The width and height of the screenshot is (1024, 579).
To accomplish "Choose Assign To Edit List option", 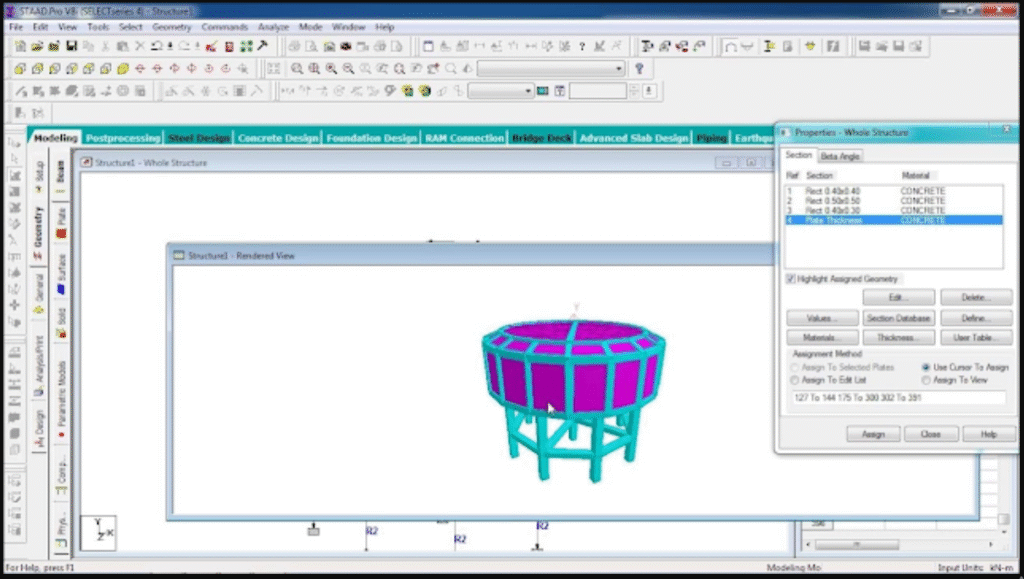I will 795,380.
